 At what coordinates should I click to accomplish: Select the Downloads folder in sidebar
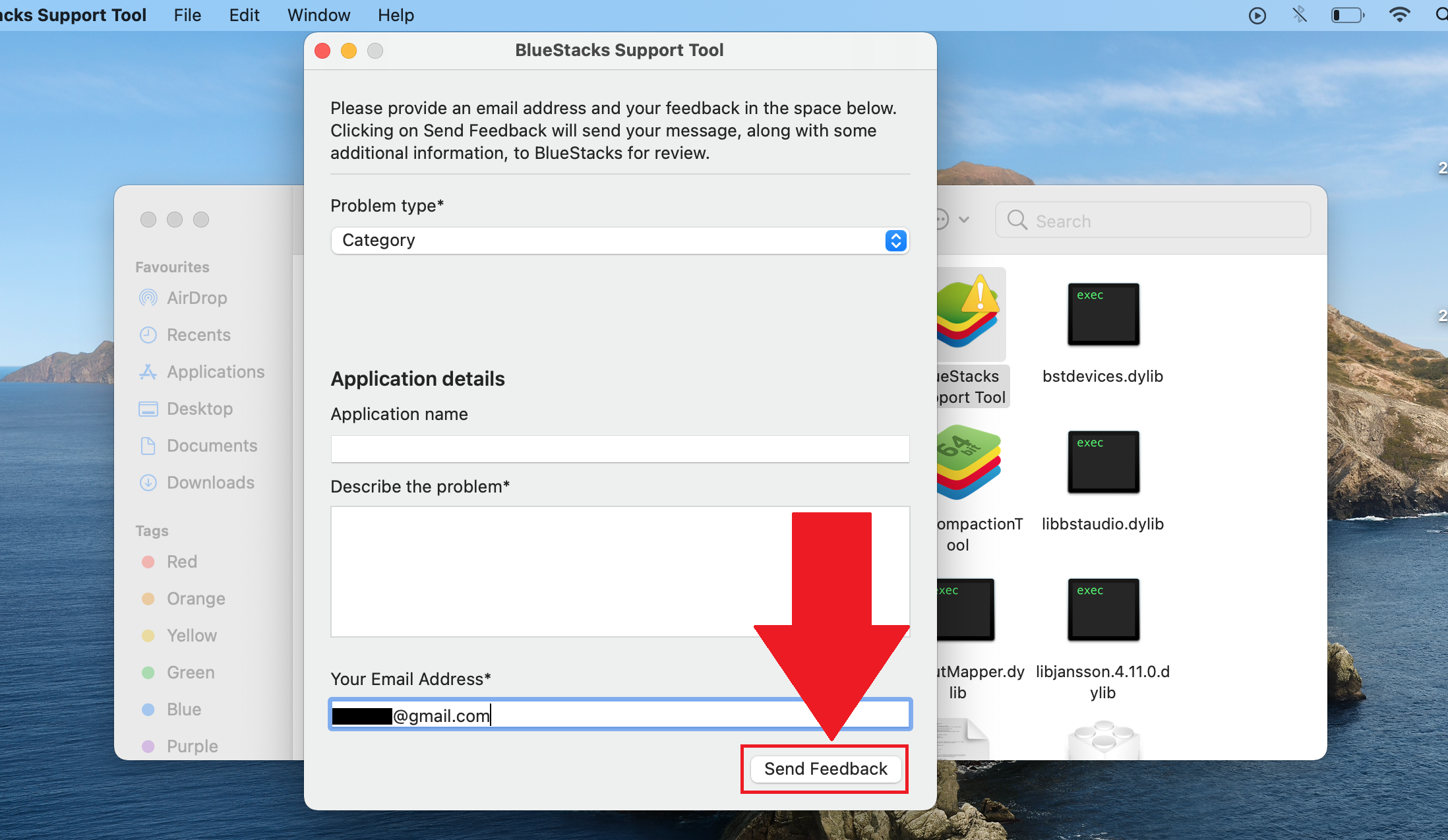click(x=211, y=483)
